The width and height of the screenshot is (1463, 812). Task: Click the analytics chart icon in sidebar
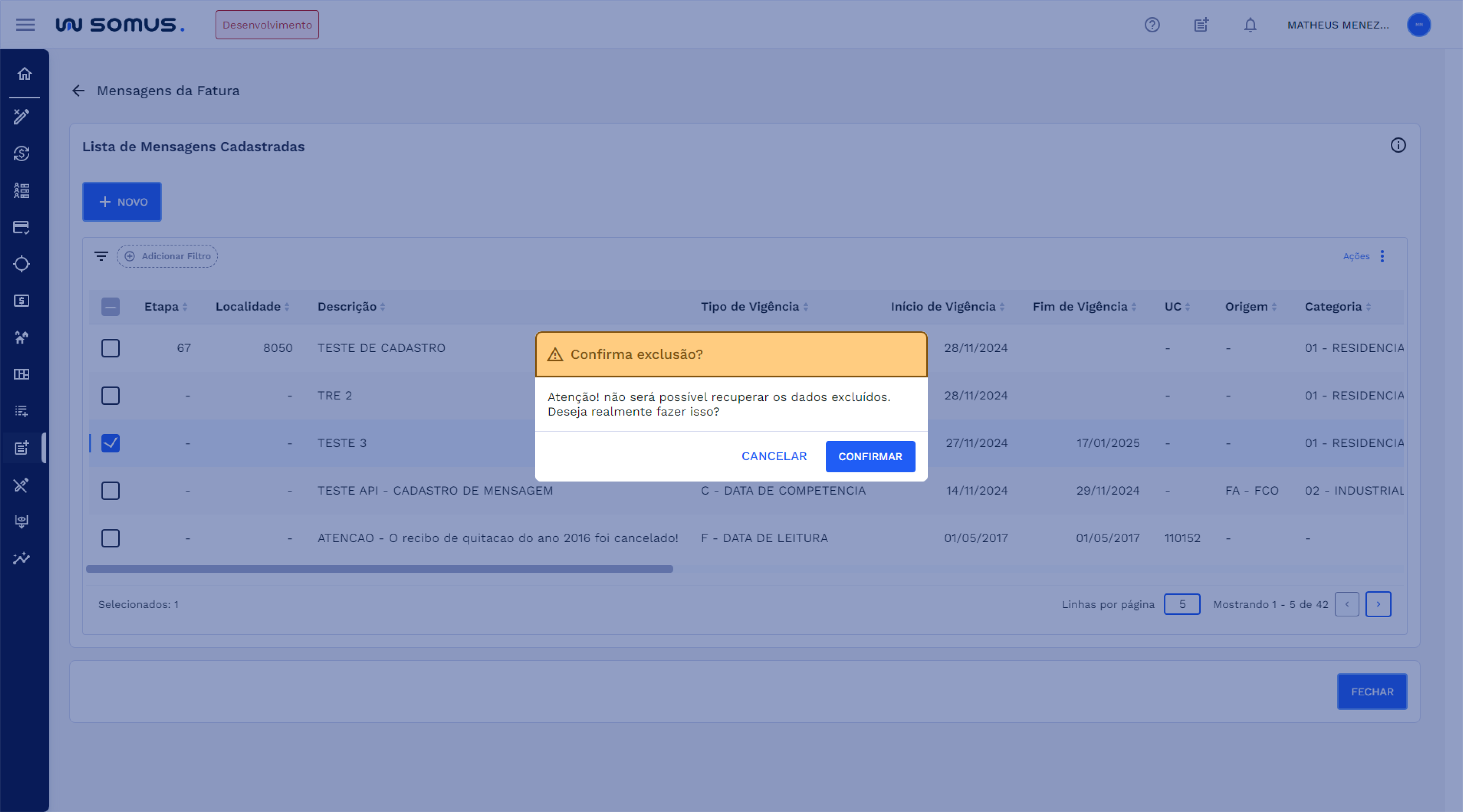pos(21,558)
